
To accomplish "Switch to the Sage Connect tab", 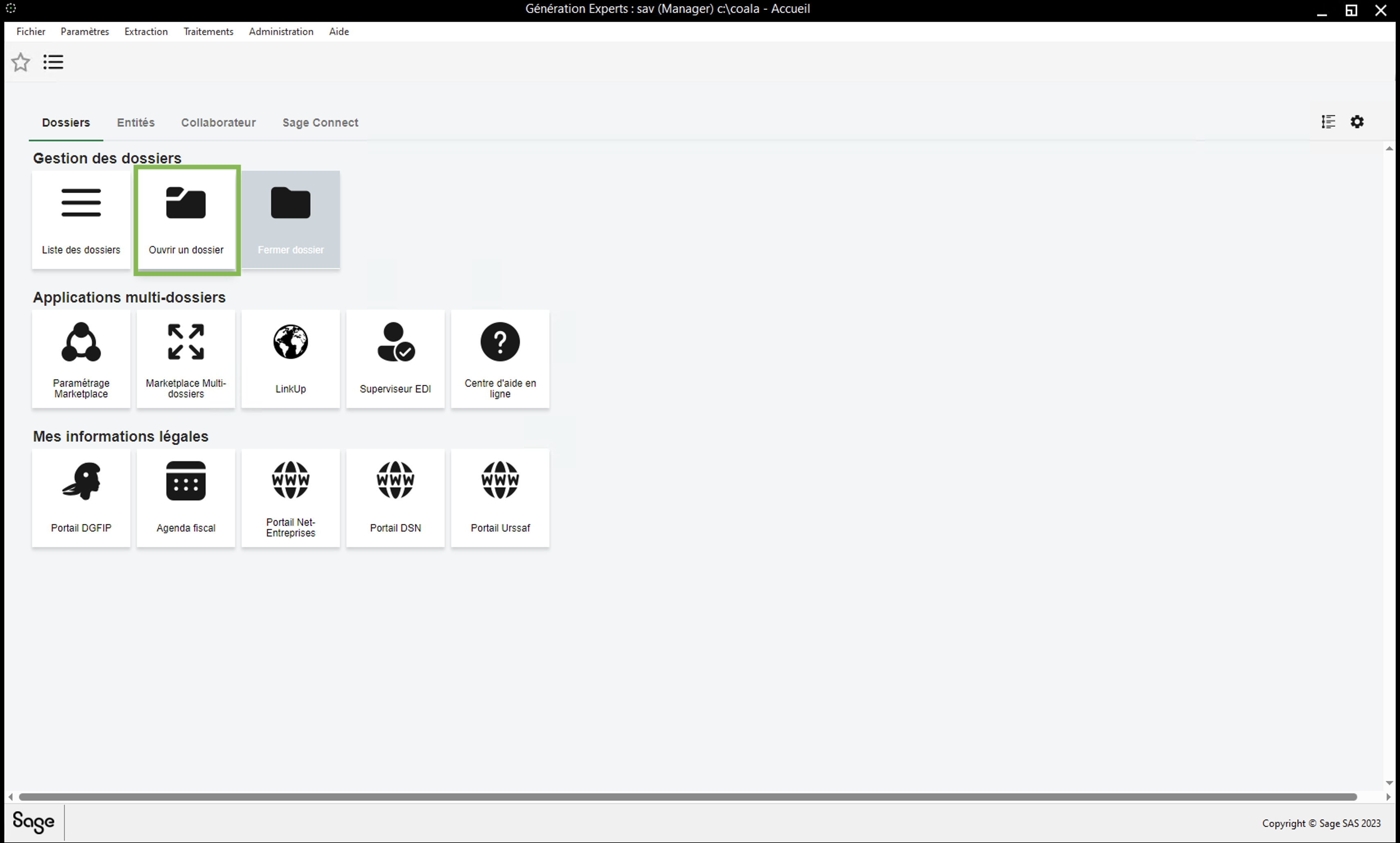I will [x=320, y=123].
